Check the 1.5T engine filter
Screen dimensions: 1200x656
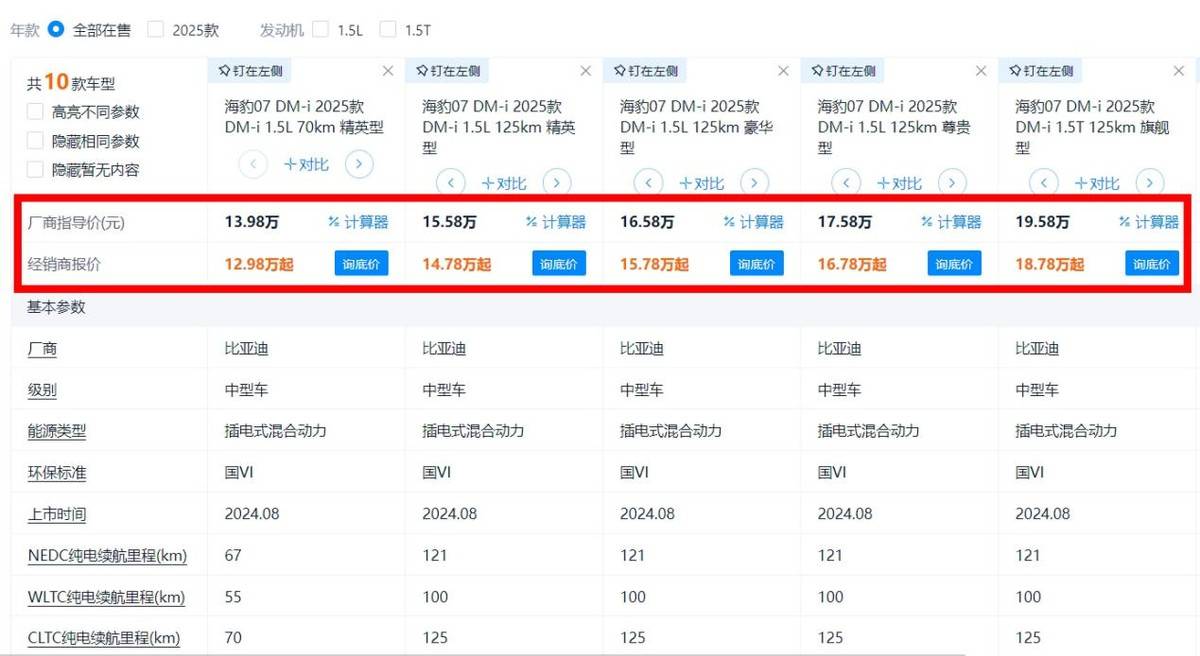click(x=388, y=30)
